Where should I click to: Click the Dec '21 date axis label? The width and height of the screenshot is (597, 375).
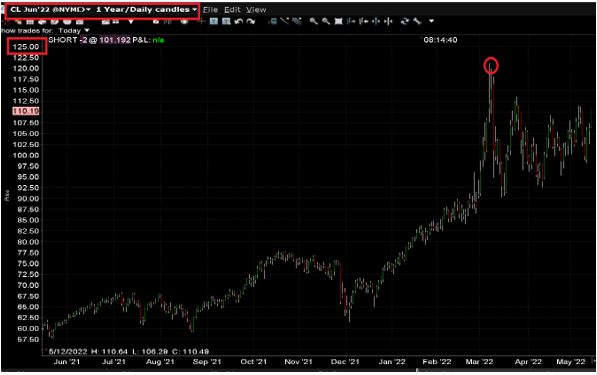click(345, 362)
